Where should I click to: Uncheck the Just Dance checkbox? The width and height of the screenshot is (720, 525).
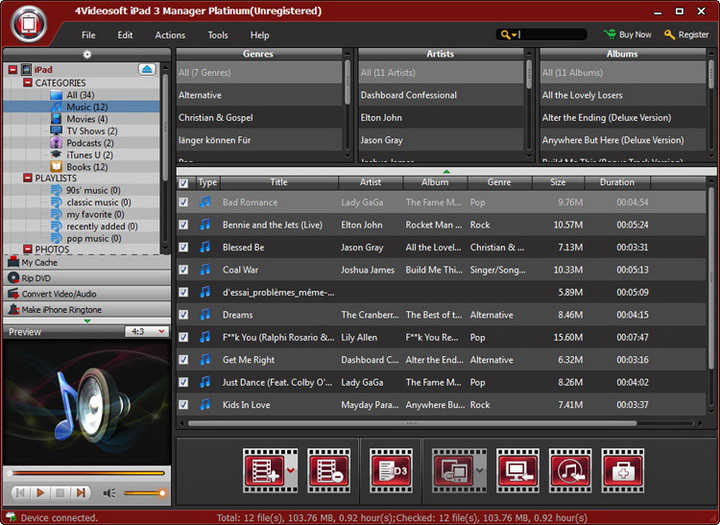tap(183, 382)
